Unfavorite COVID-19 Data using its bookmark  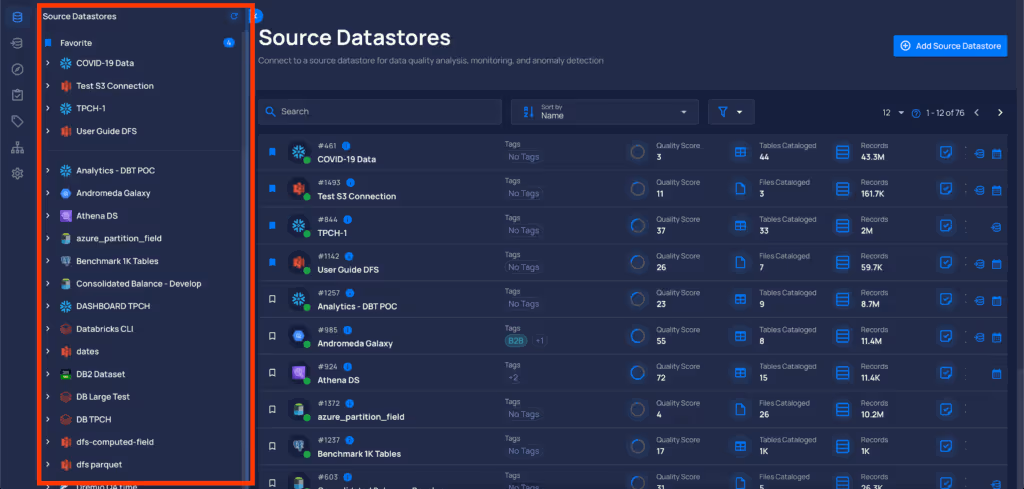pyautogui.click(x=272, y=152)
